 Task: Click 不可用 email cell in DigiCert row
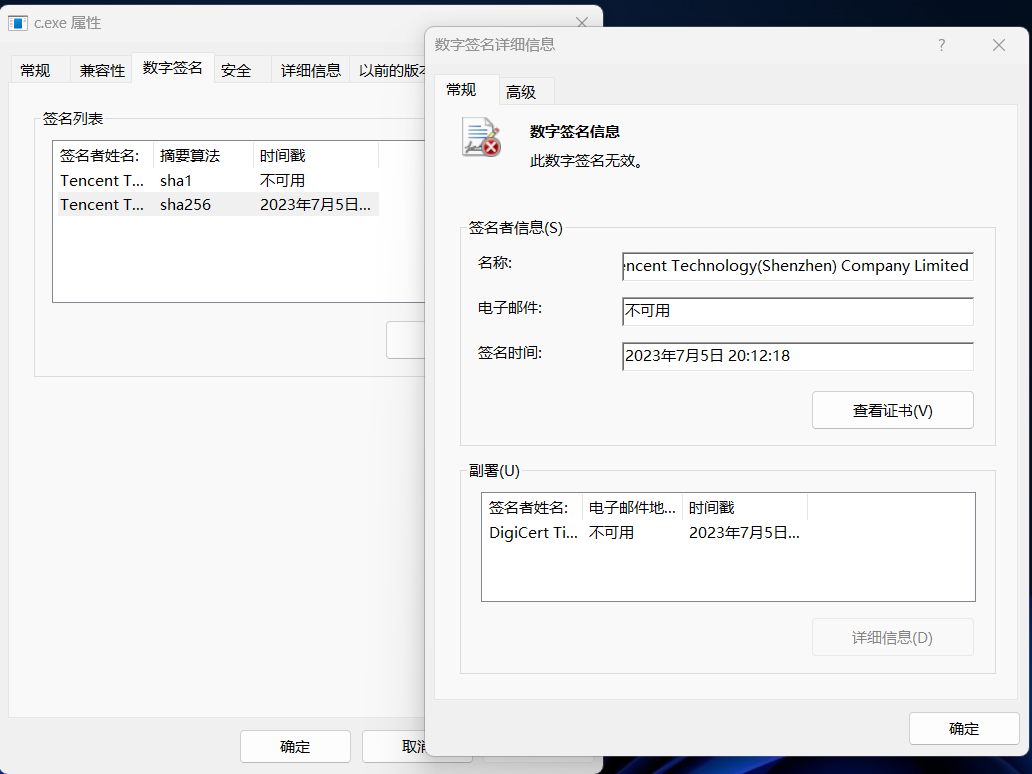[611, 532]
